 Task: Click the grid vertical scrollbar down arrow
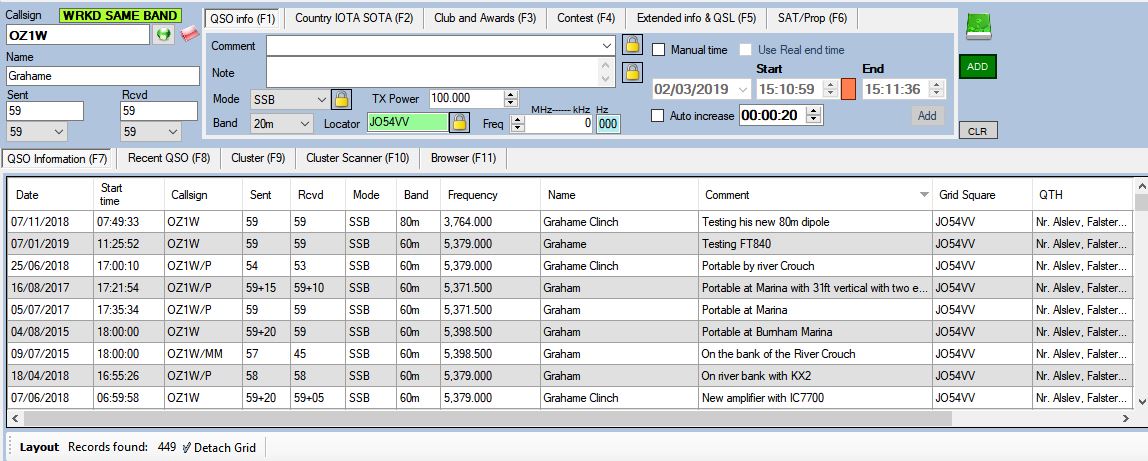coord(1141,401)
